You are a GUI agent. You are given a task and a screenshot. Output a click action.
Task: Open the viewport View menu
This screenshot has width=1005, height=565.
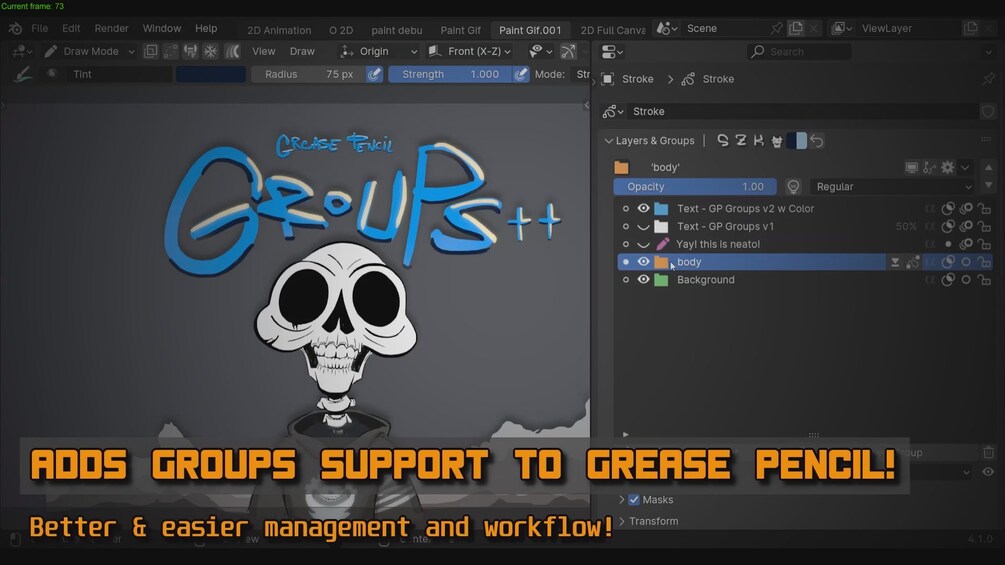point(263,51)
